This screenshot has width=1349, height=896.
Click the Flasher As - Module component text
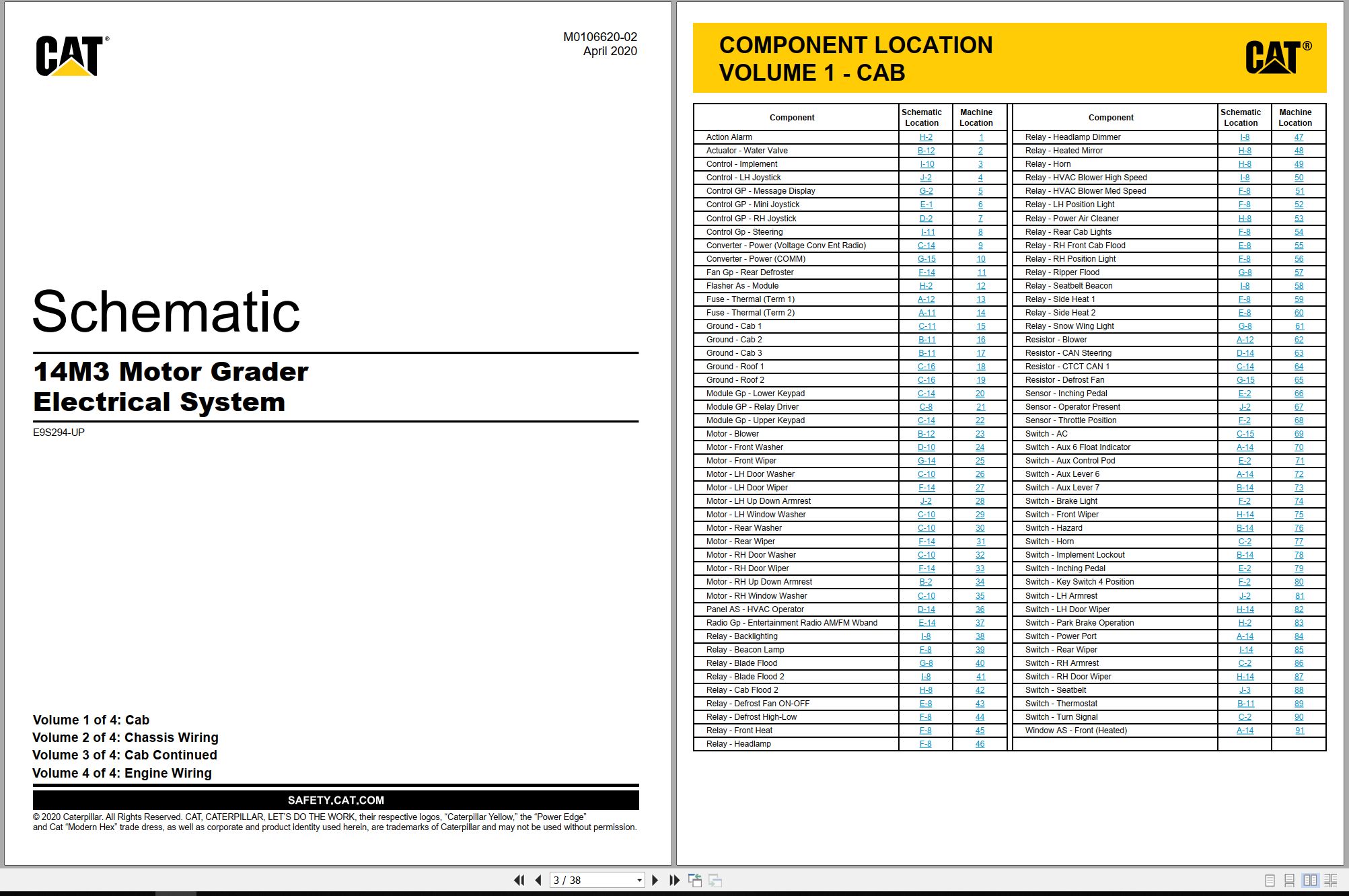(x=742, y=286)
